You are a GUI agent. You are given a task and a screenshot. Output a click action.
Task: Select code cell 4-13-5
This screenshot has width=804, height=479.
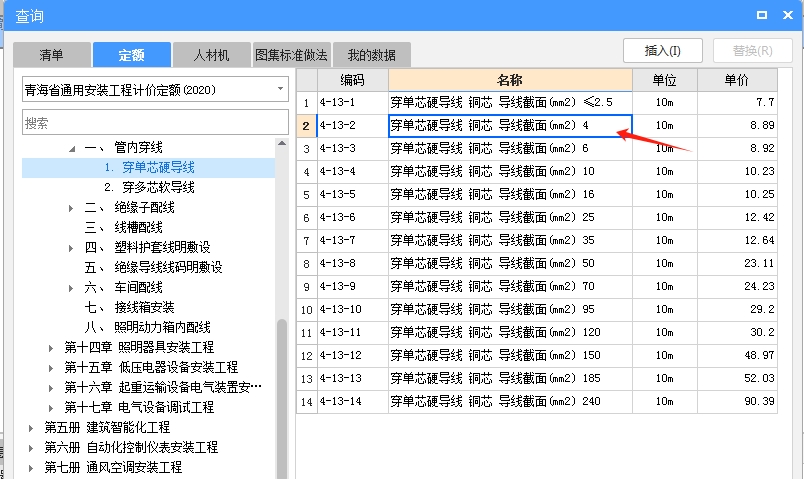(353, 195)
